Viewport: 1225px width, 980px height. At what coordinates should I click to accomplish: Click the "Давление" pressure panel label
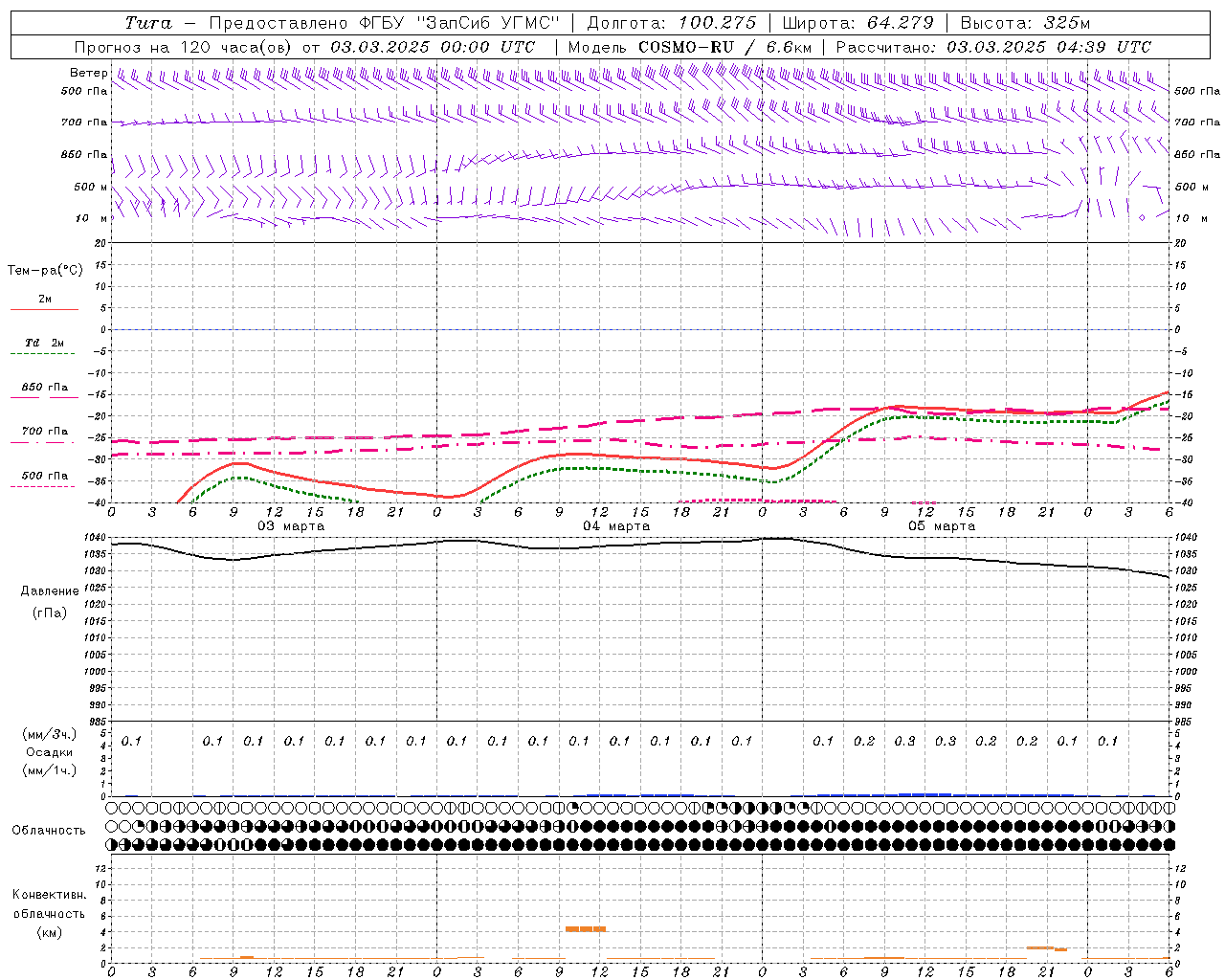50,591
